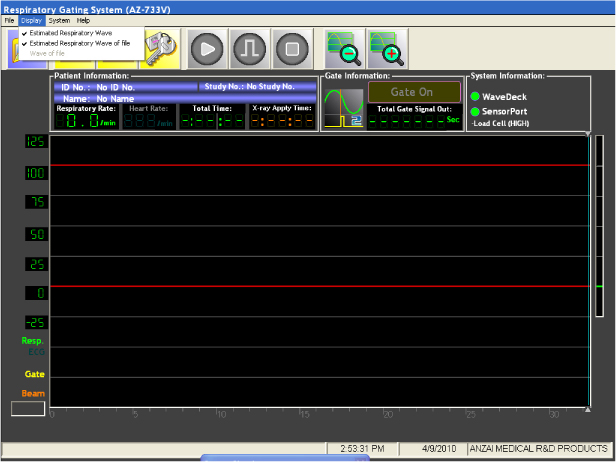The width and height of the screenshot is (616, 462).
Task: Click the SensorPort green status indicator
Action: click(476, 111)
